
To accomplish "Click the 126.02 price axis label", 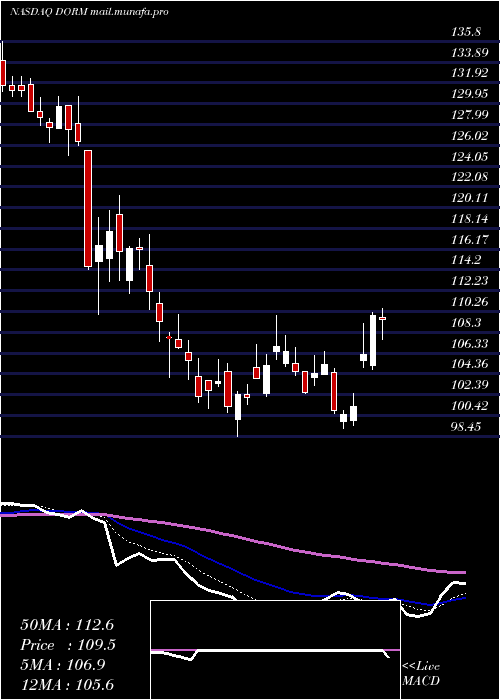I will tap(469, 136).
